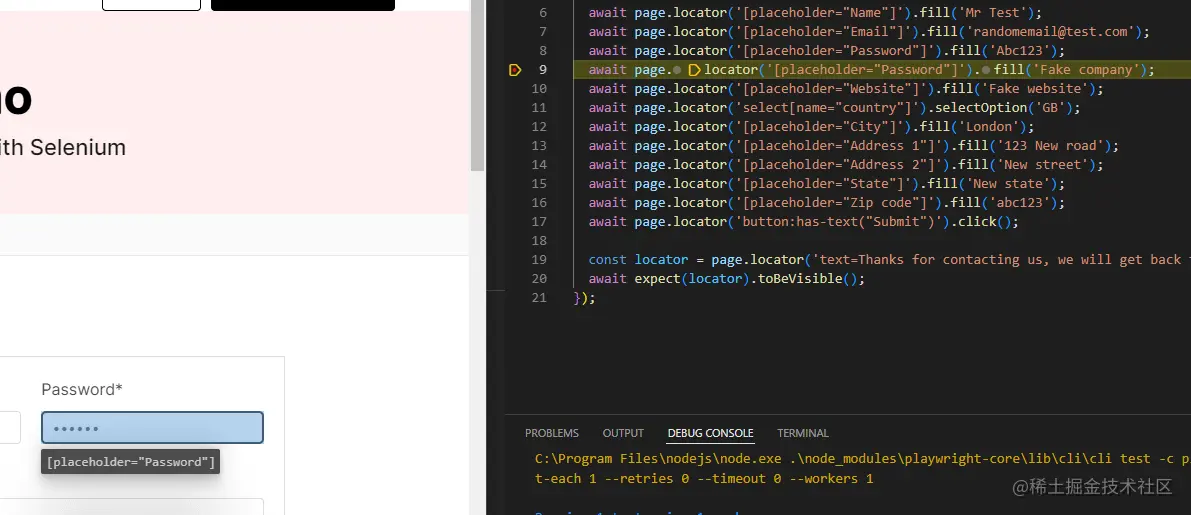
Task: Switch to the TERMINAL tab
Action: tap(803, 433)
